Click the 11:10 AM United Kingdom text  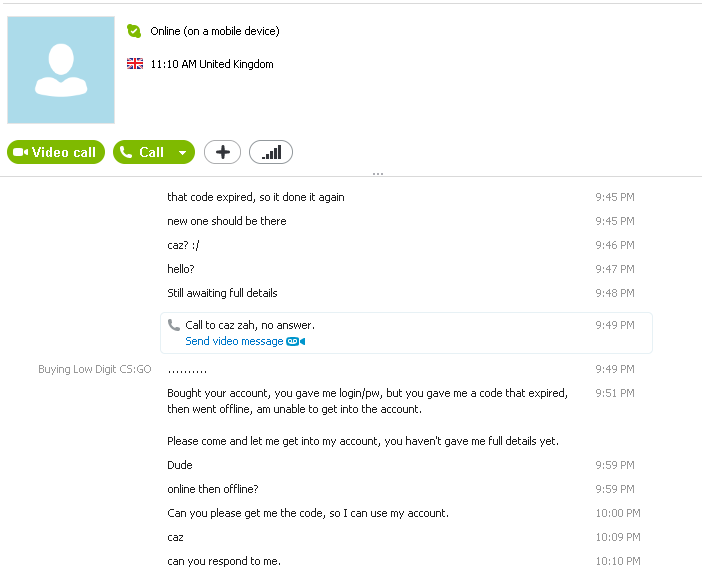point(212,64)
